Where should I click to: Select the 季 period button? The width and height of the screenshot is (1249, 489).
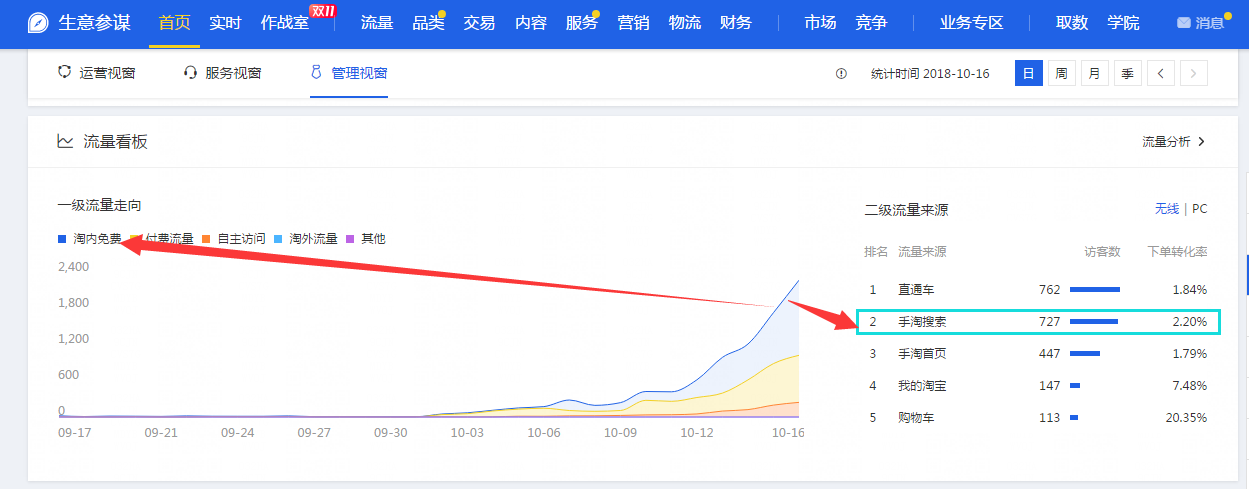click(1127, 73)
